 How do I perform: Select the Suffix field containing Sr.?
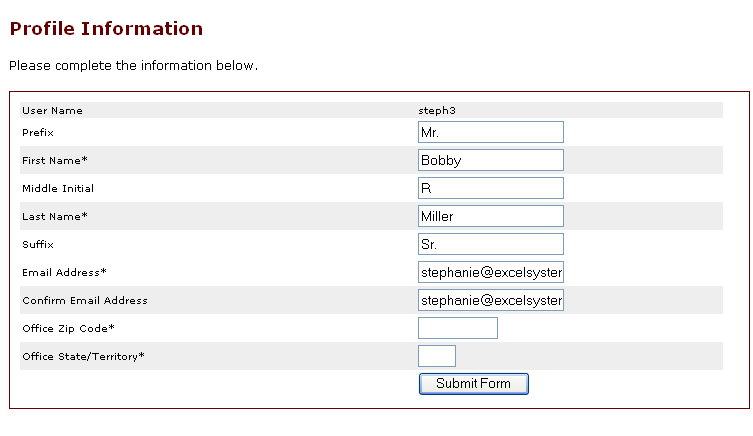click(x=491, y=244)
